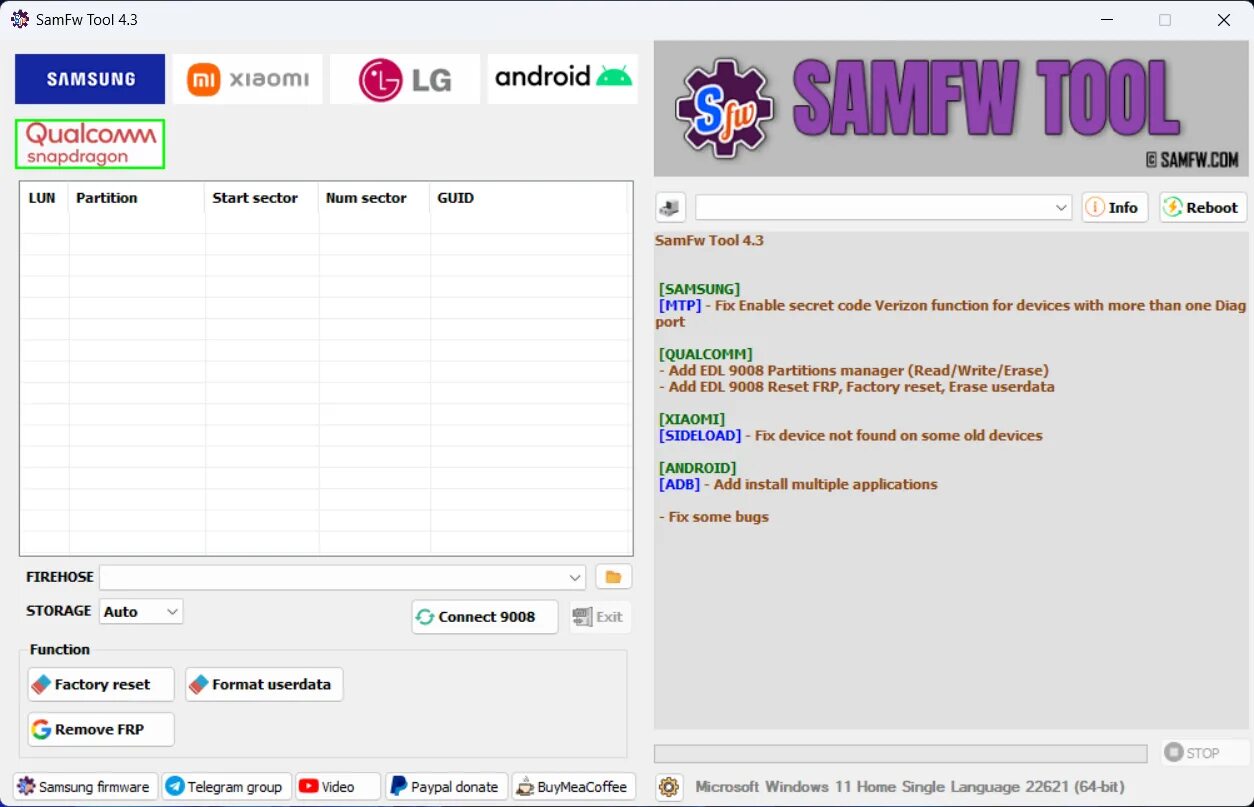This screenshot has width=1254, height=807.
Task: Switch to the Xiaomi tab
Action: (248, 79)
